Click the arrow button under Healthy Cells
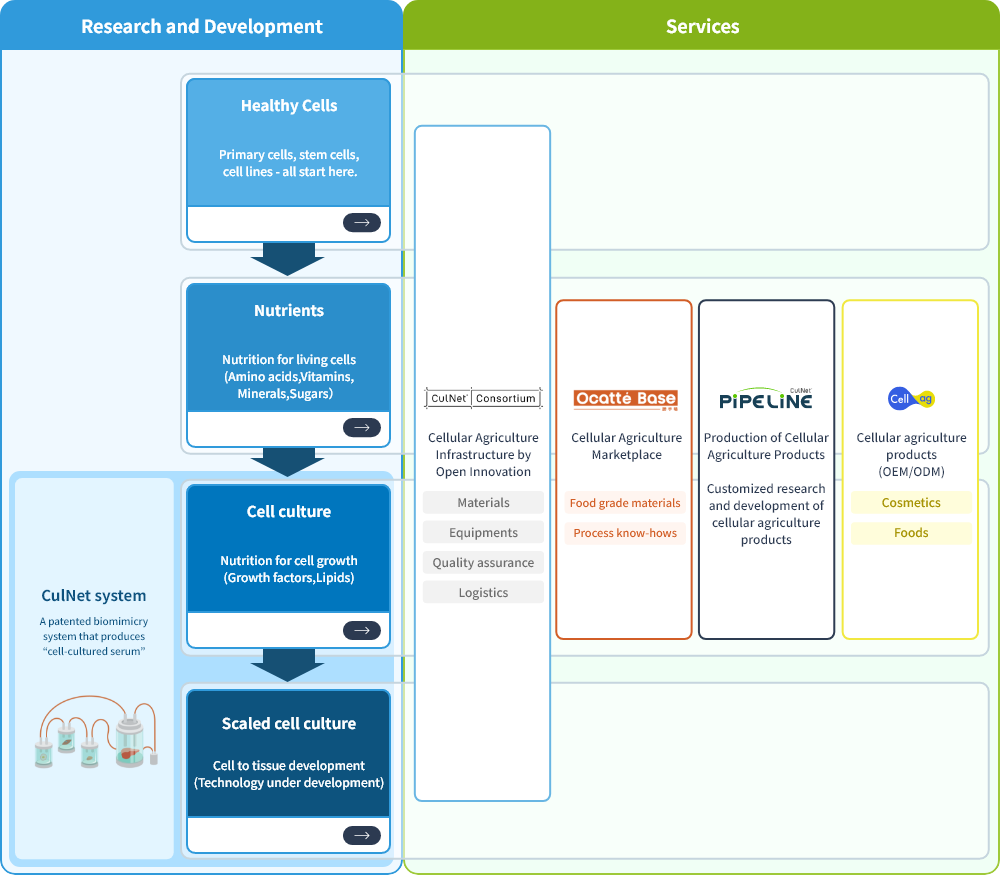This screenshot has height=875, width=1000. (362, 223)
